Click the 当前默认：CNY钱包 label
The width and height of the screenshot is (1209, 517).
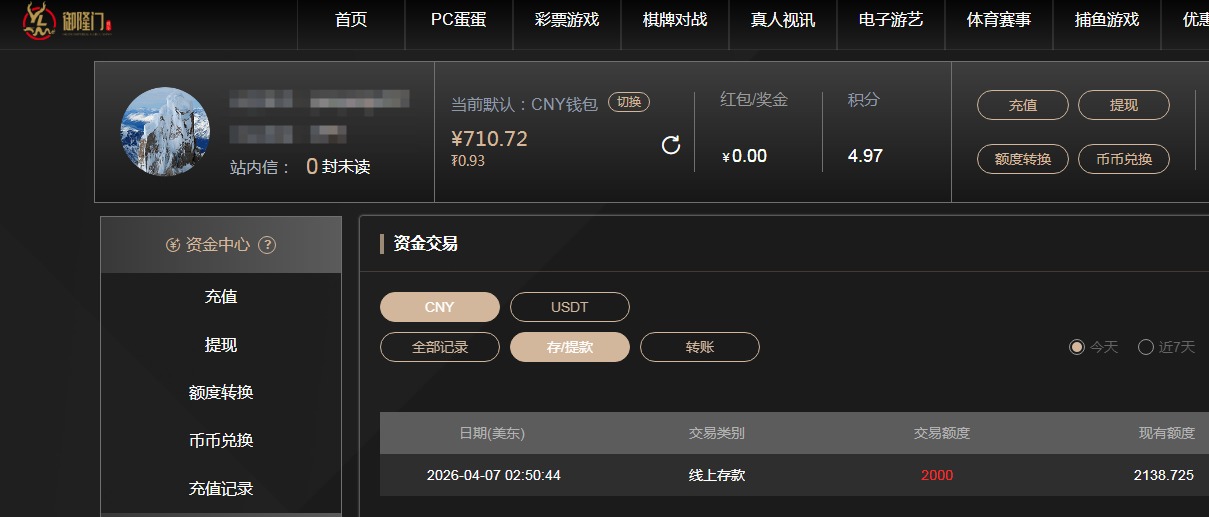pos(524,104)
